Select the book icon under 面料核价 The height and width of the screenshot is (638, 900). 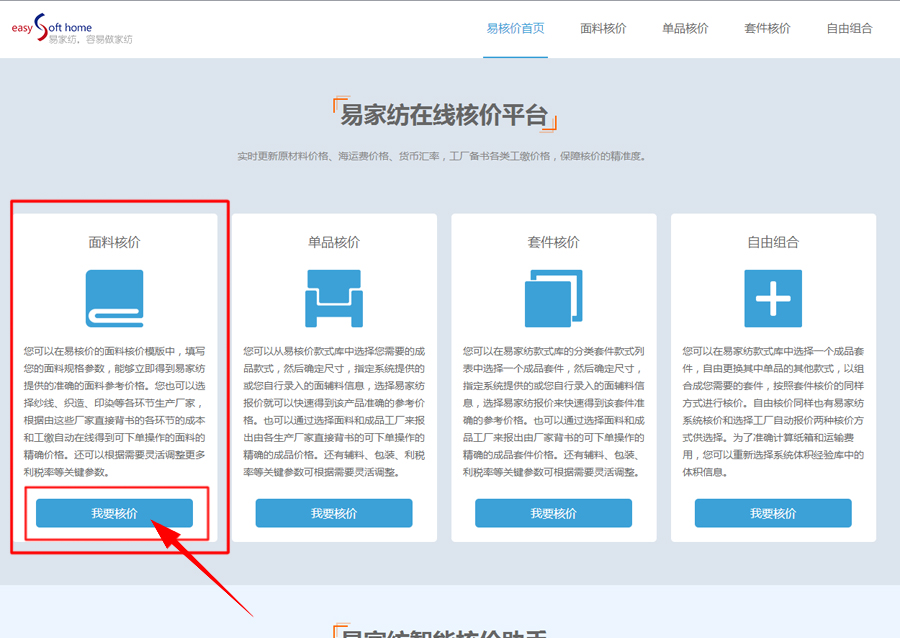pyautogui.click(x=114, y=298)
